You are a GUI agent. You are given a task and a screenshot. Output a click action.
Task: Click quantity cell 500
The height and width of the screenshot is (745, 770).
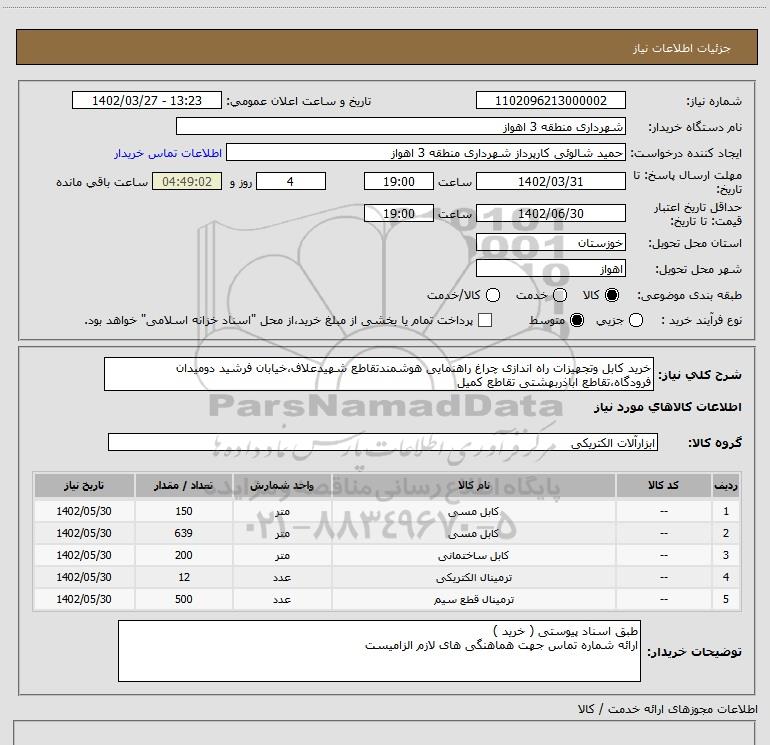184,600
